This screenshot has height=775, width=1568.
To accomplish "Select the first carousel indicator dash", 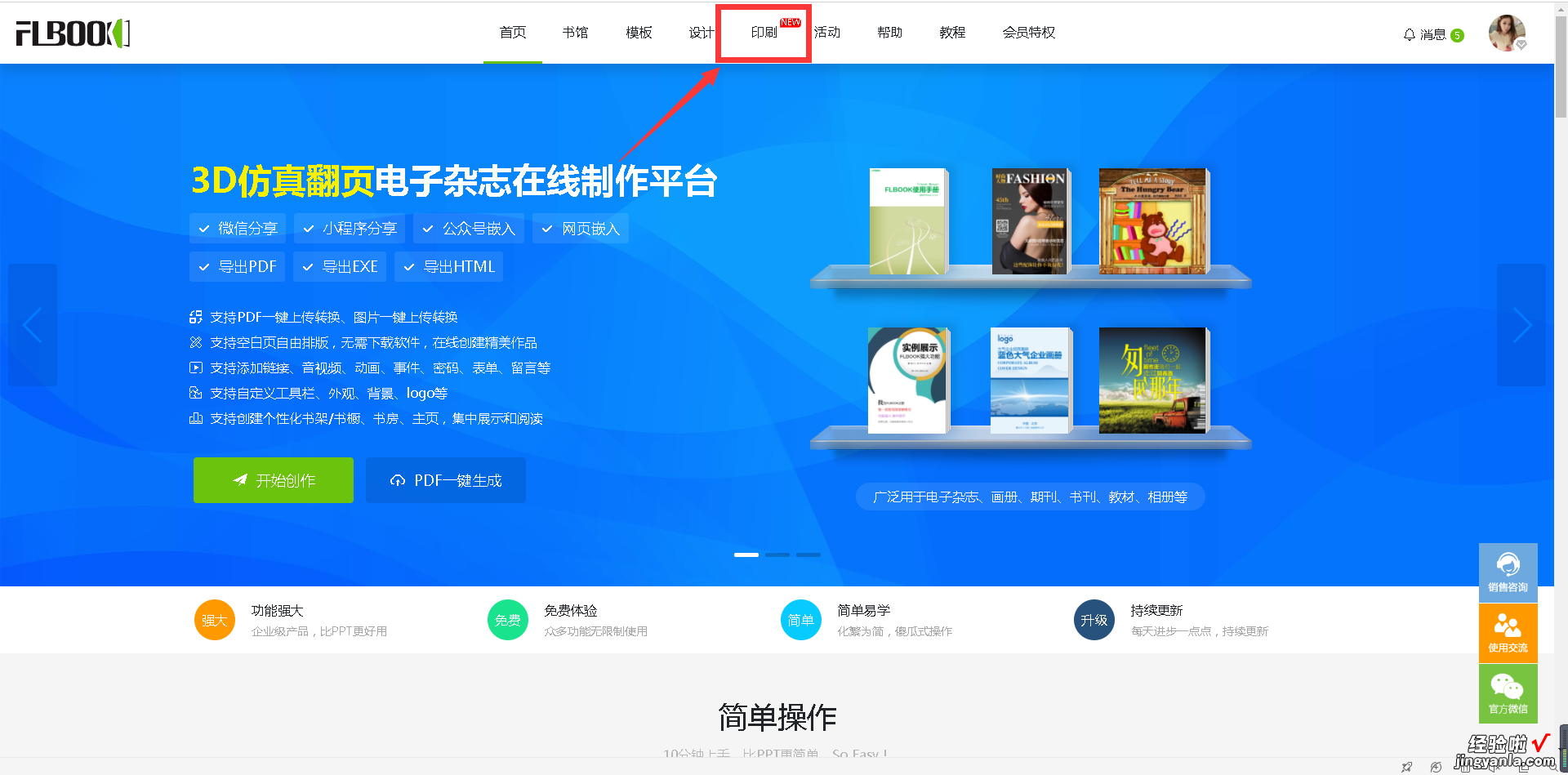I will pyautogui.click(x=746, y=555).
